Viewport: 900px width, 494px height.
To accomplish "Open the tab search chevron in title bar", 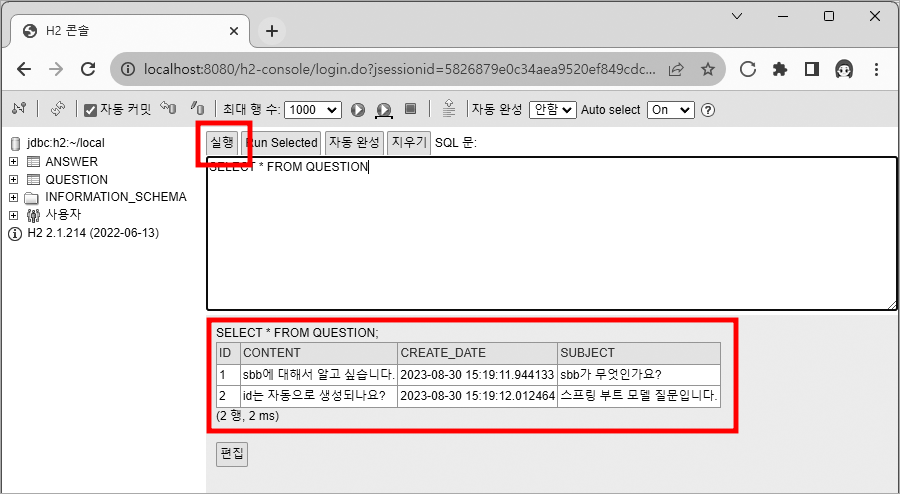I will pos(738,16).
